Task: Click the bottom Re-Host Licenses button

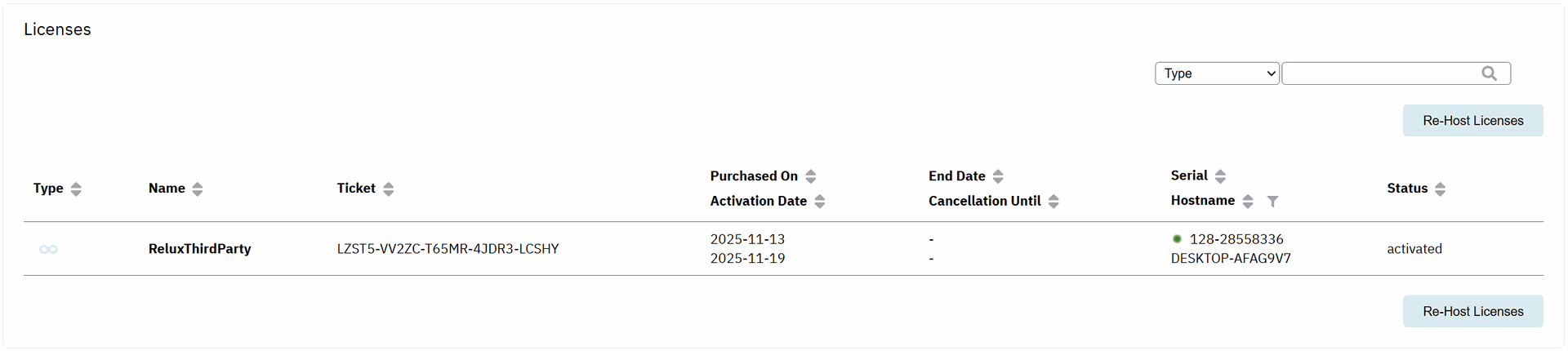Action: tap(1472, 312)
